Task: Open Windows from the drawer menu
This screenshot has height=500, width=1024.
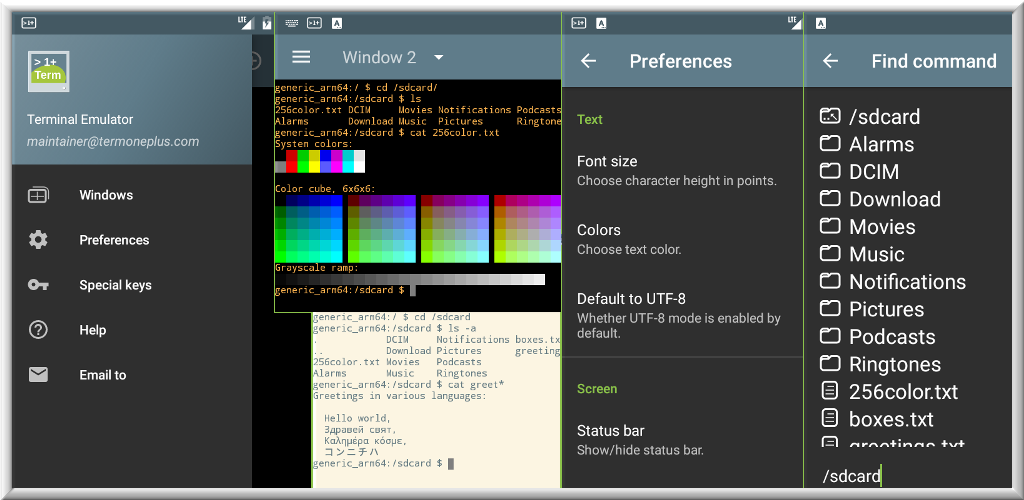Action: pyautogui.click(x=106, y=195)
